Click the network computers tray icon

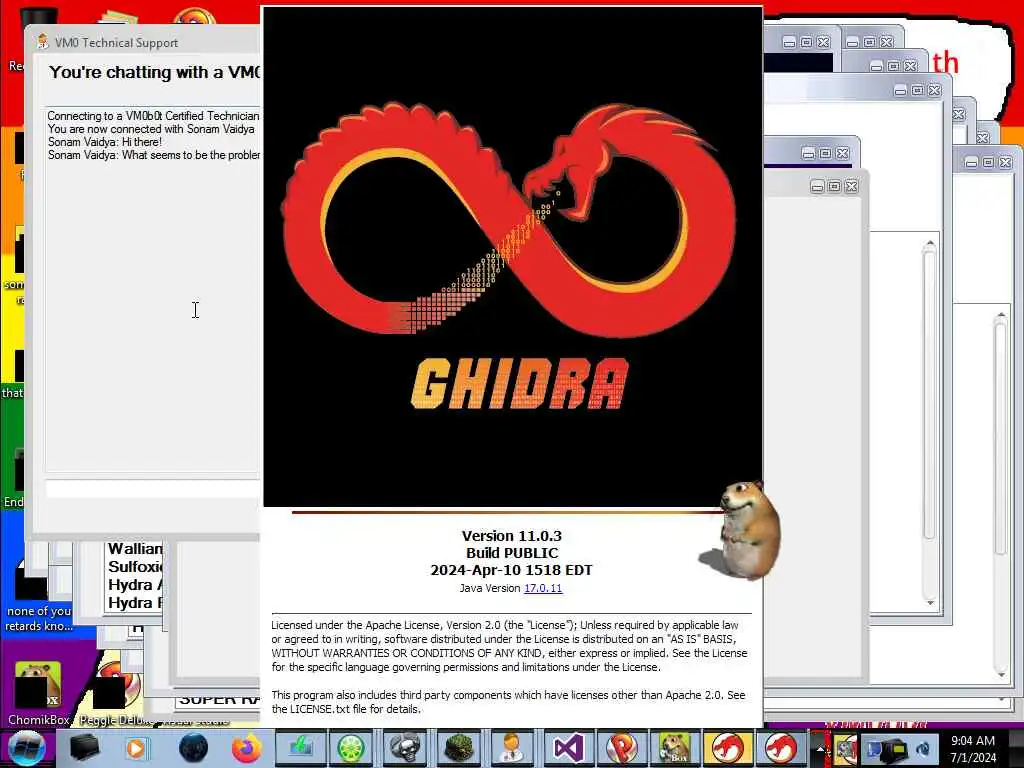click(886, 748)
